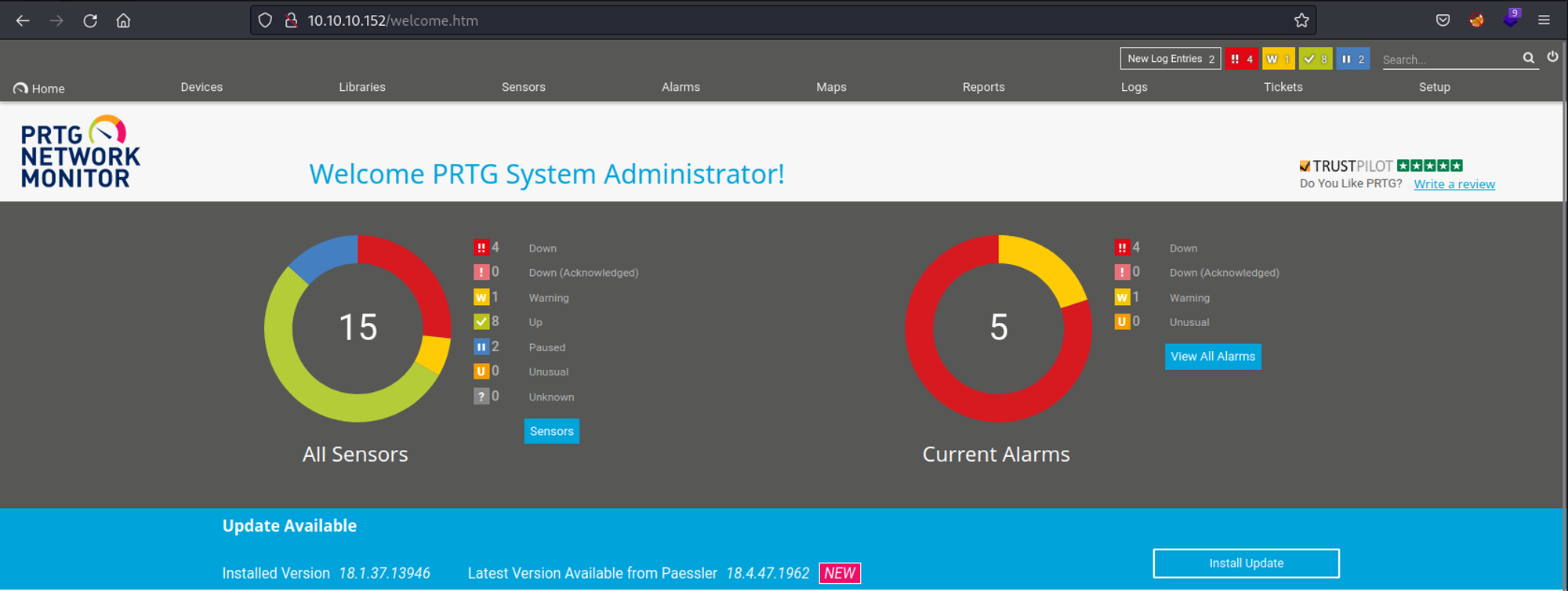Image resolution: width=1568 pixels, height=591 pixels.
Task: Click the red Down sensors status badge in header
Action: point(1241,59)
